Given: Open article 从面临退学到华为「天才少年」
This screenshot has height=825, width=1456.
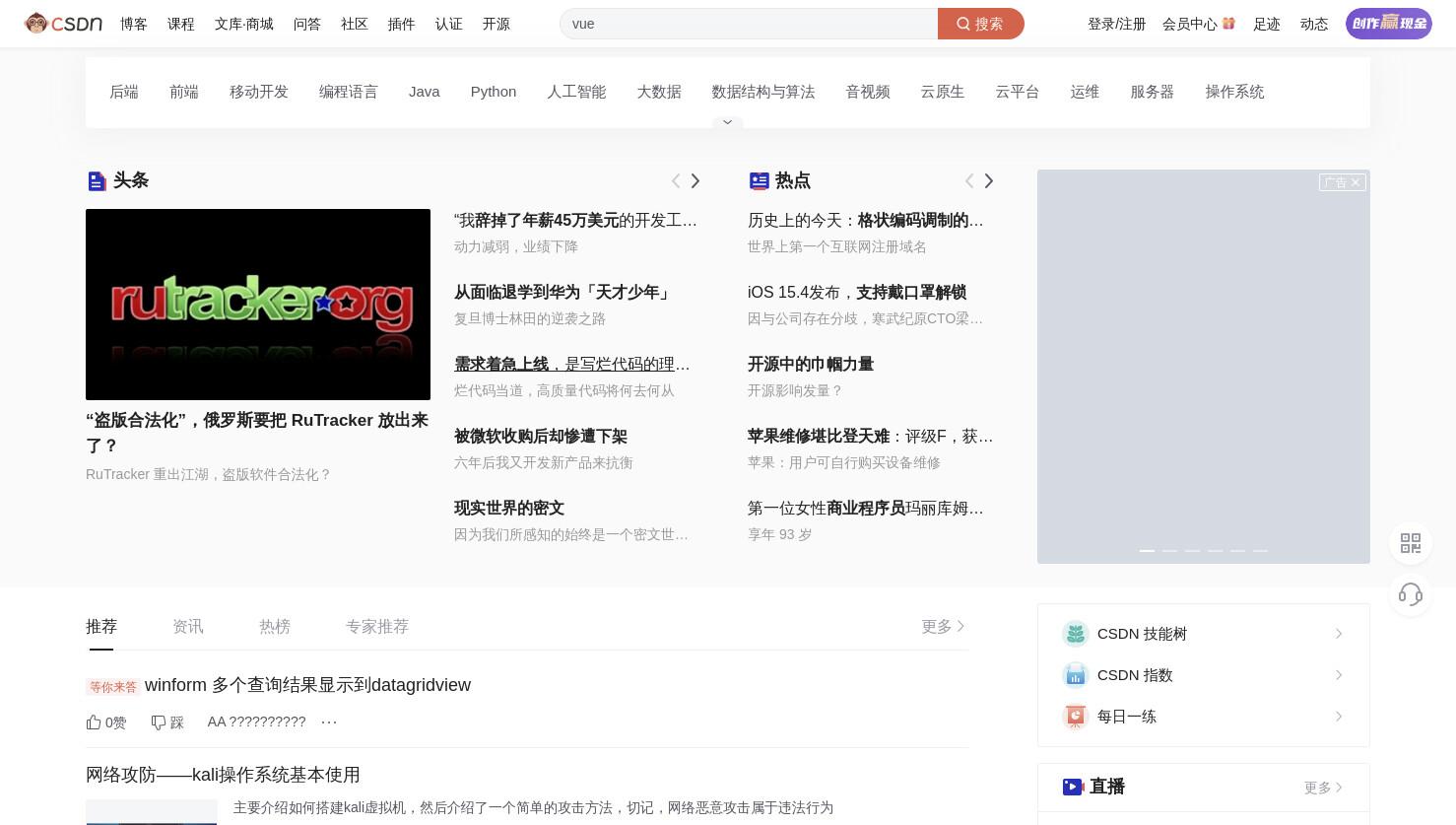Looking at the screenshot, I should (563, 293).
